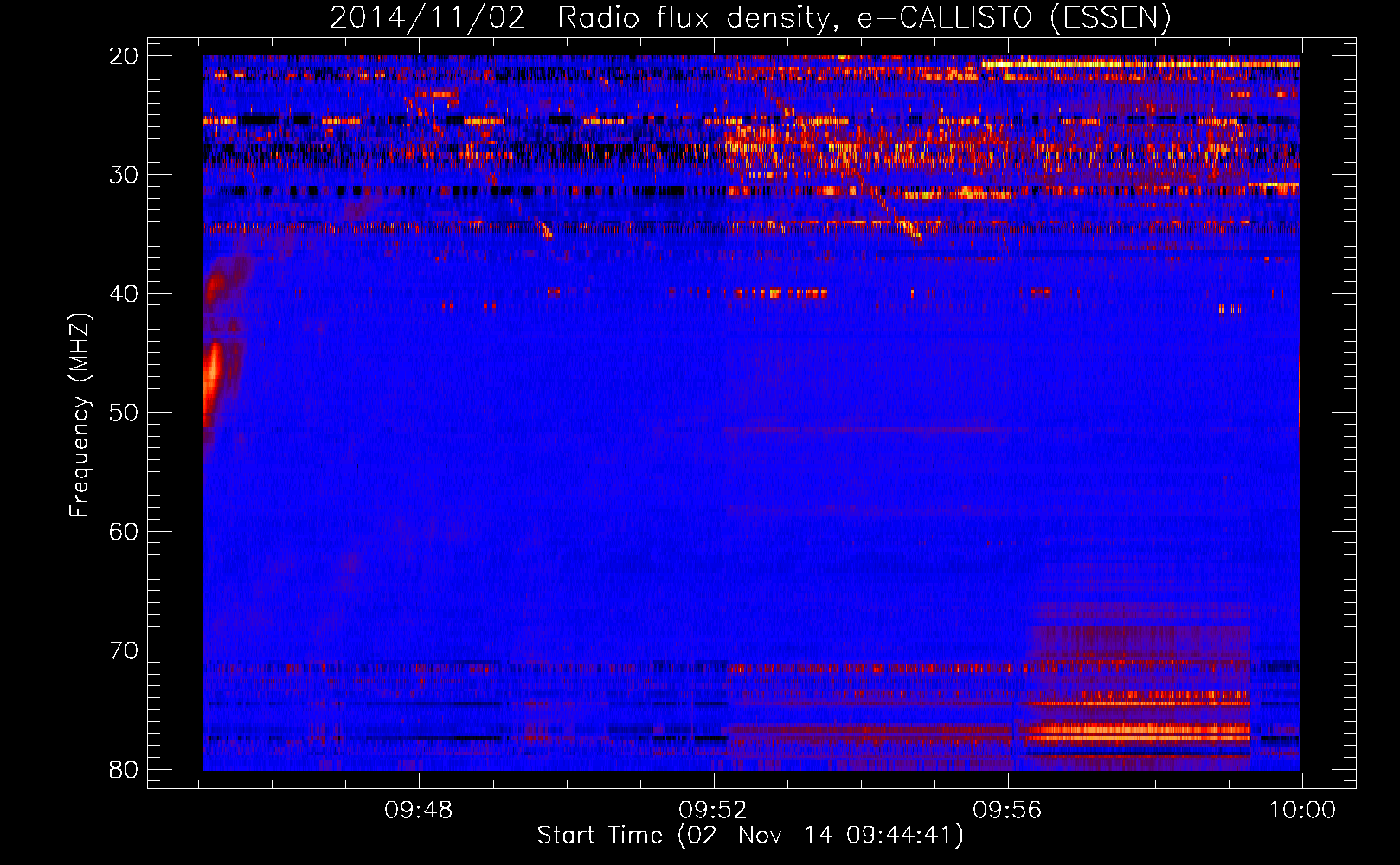This screenshot has height=865, width=1400.
Task: Click the 10:00 time tick label
Action: pos(1302,811)
